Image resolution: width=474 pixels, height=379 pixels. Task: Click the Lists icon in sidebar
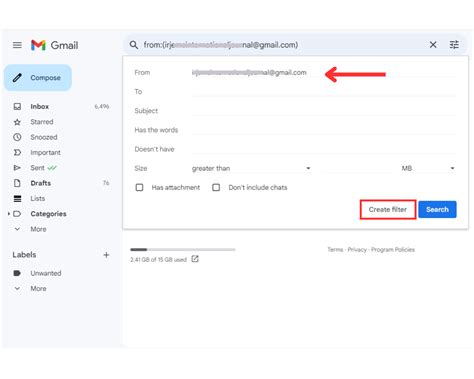coord(17,199)
